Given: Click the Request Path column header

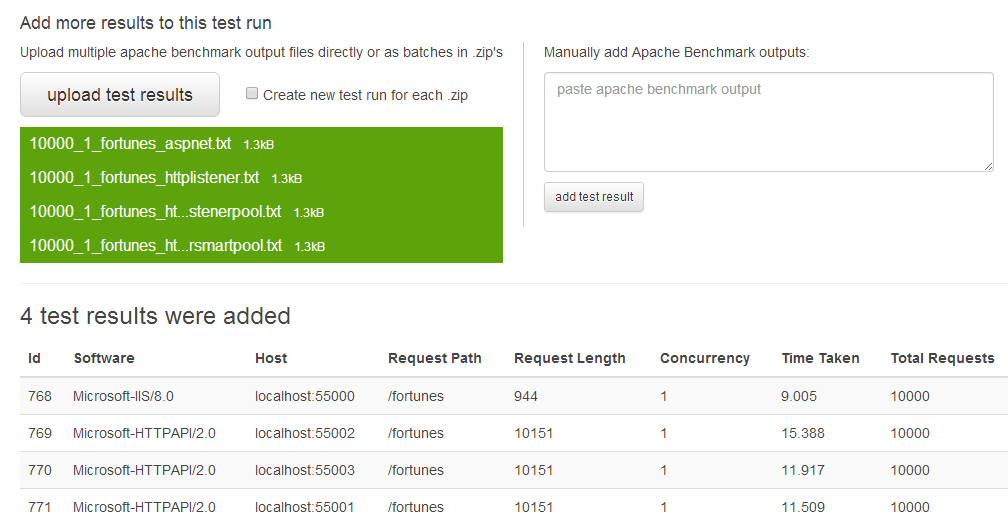Looking at the screenshot, I should pos(435,358).
